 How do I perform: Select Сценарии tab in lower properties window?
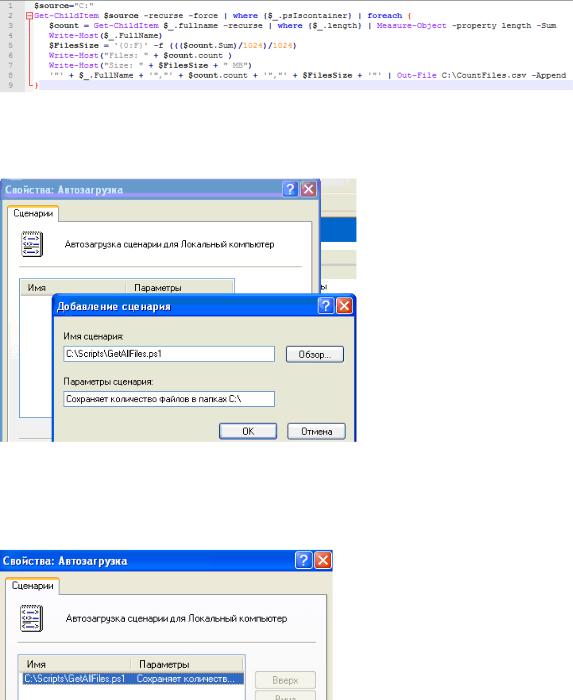[32, 586]
